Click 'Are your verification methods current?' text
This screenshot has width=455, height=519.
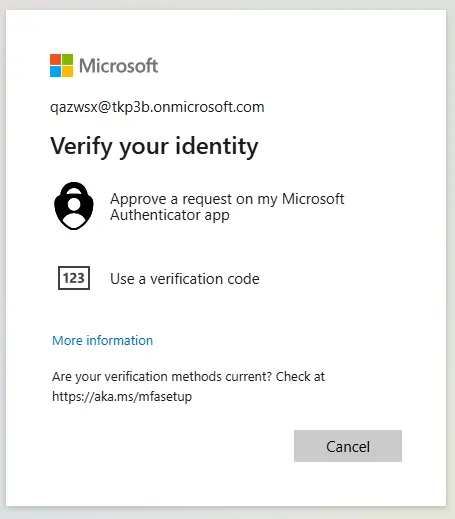[x=162, y=377]
